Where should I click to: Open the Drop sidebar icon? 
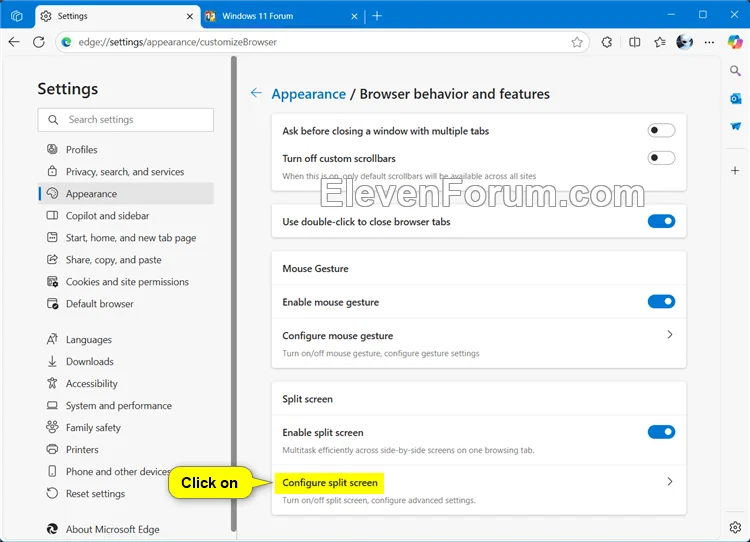click(735, 126)
